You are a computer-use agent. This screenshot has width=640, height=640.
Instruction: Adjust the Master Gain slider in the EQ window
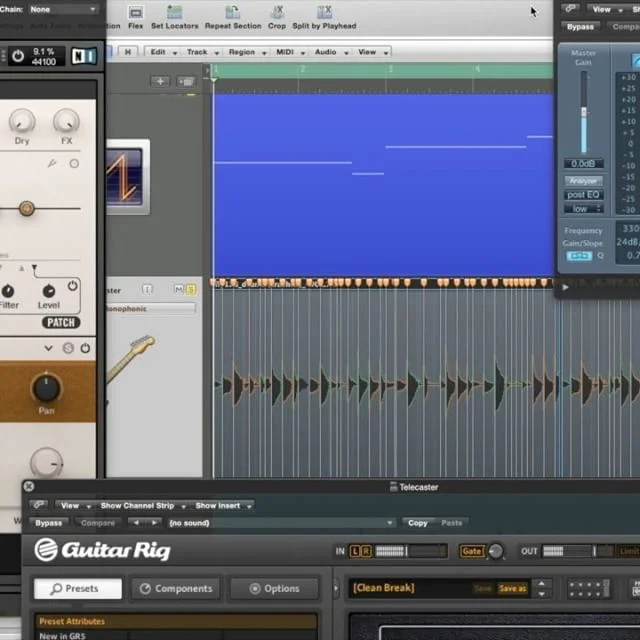(584, 112)
